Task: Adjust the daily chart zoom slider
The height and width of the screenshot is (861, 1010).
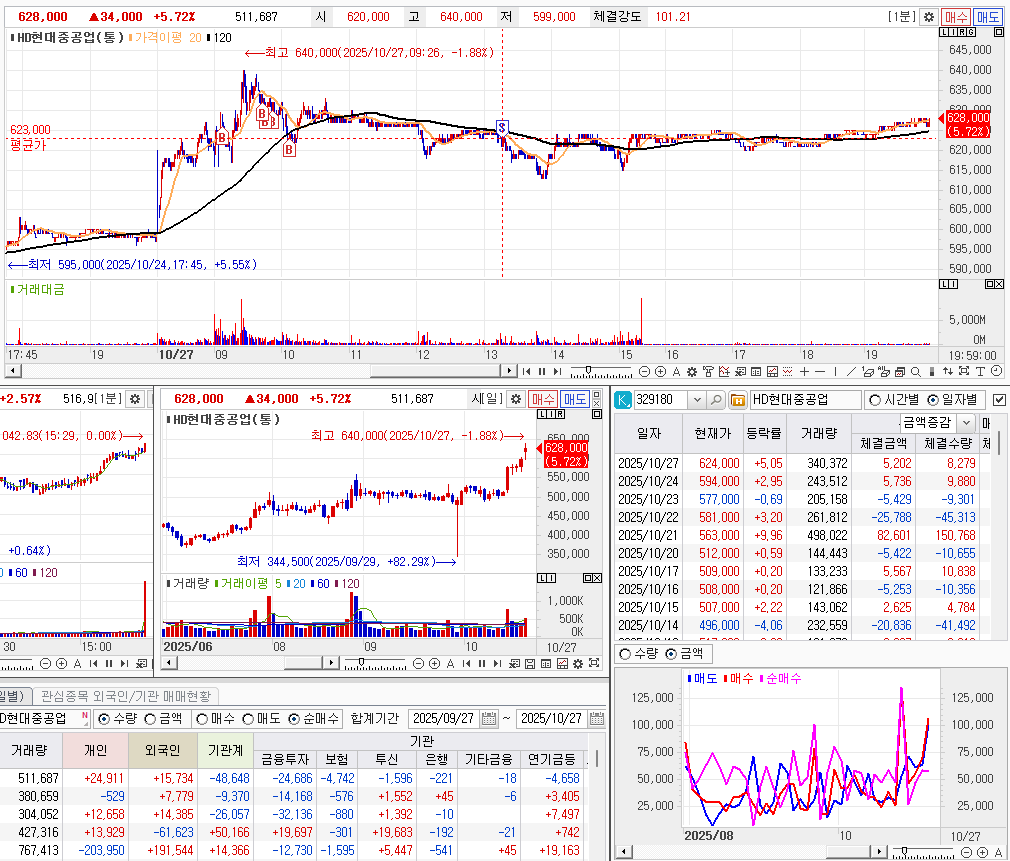Action: 361,662
